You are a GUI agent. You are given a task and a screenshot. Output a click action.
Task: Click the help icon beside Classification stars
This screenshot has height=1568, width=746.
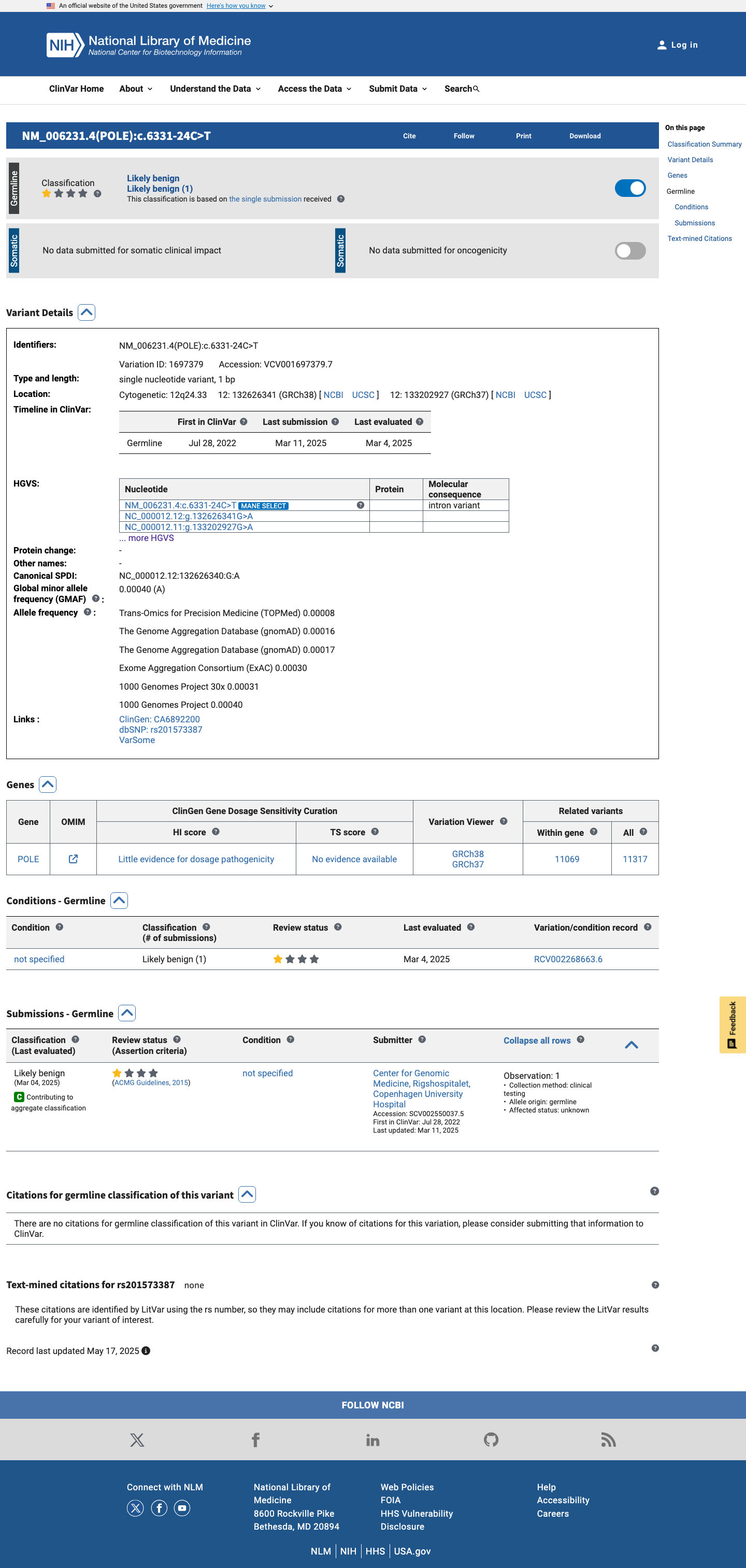[x=97, y=194]
